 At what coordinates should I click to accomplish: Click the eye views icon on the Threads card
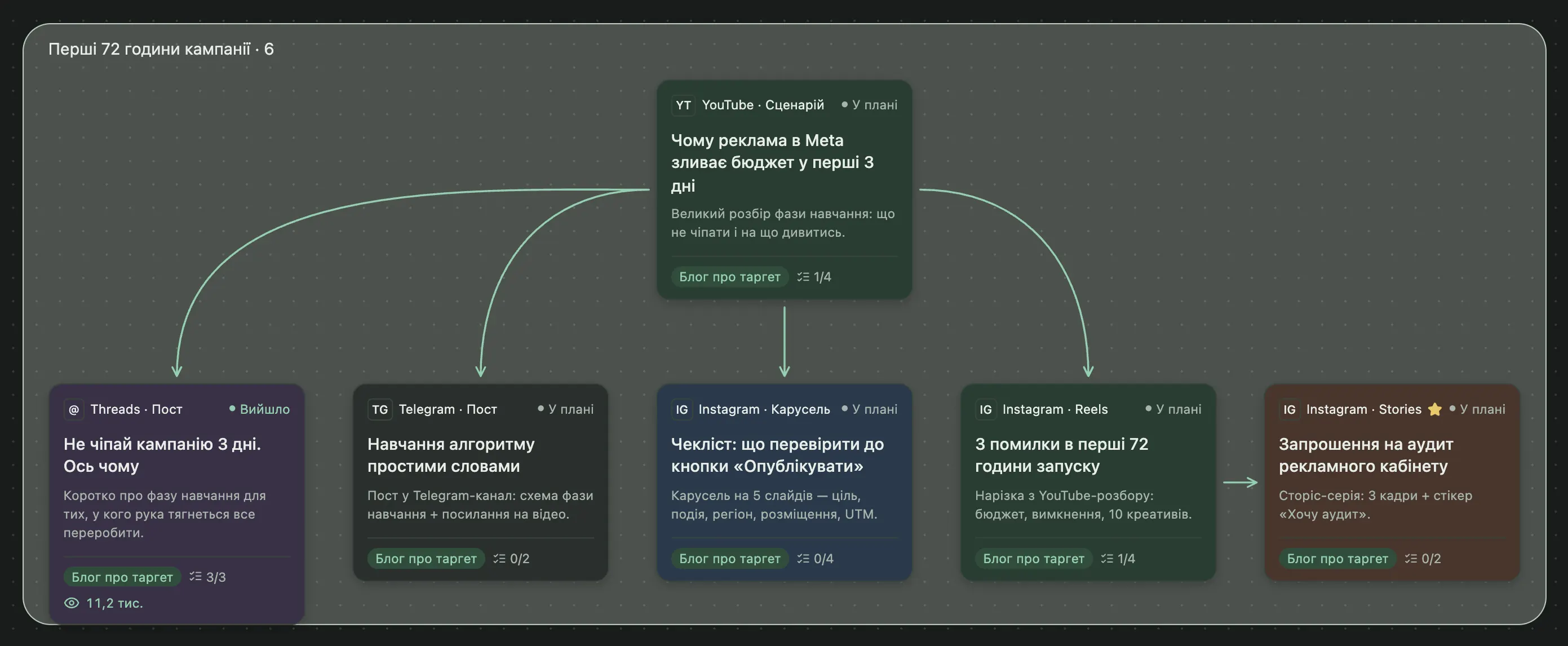pos(72,603)
